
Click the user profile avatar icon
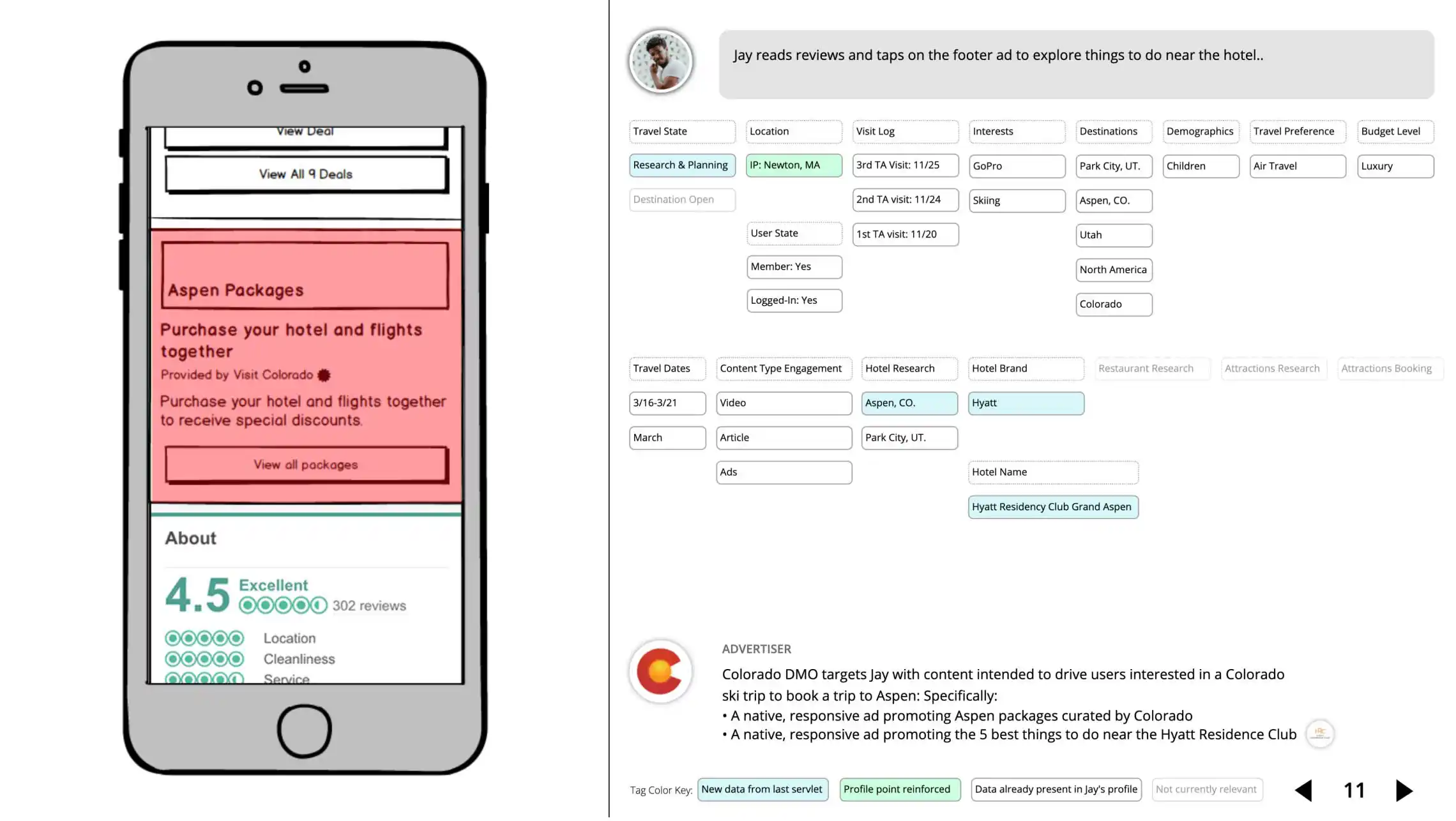(x=660, y=62)
